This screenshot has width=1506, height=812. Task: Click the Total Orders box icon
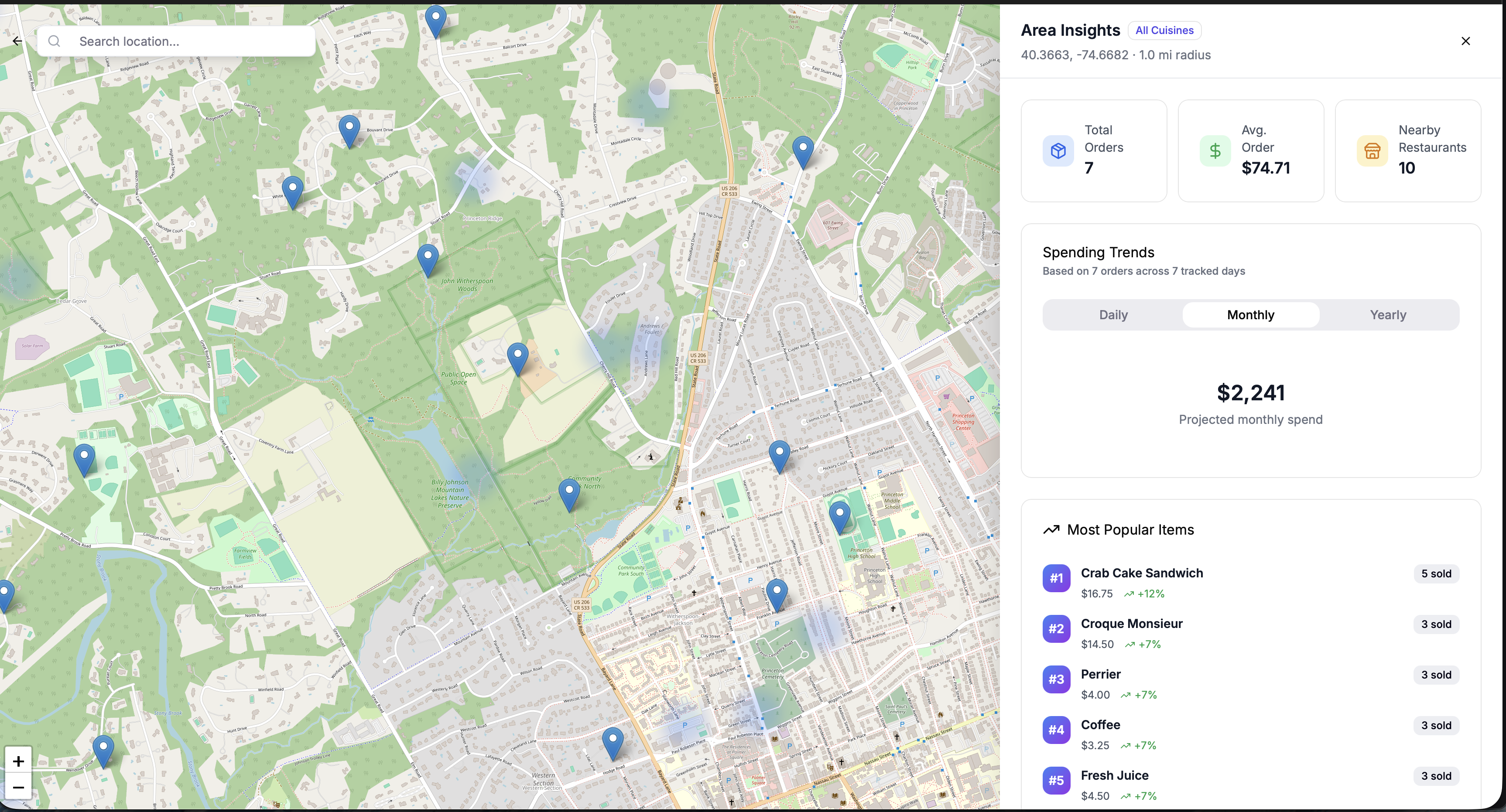tap(1058, 151)
